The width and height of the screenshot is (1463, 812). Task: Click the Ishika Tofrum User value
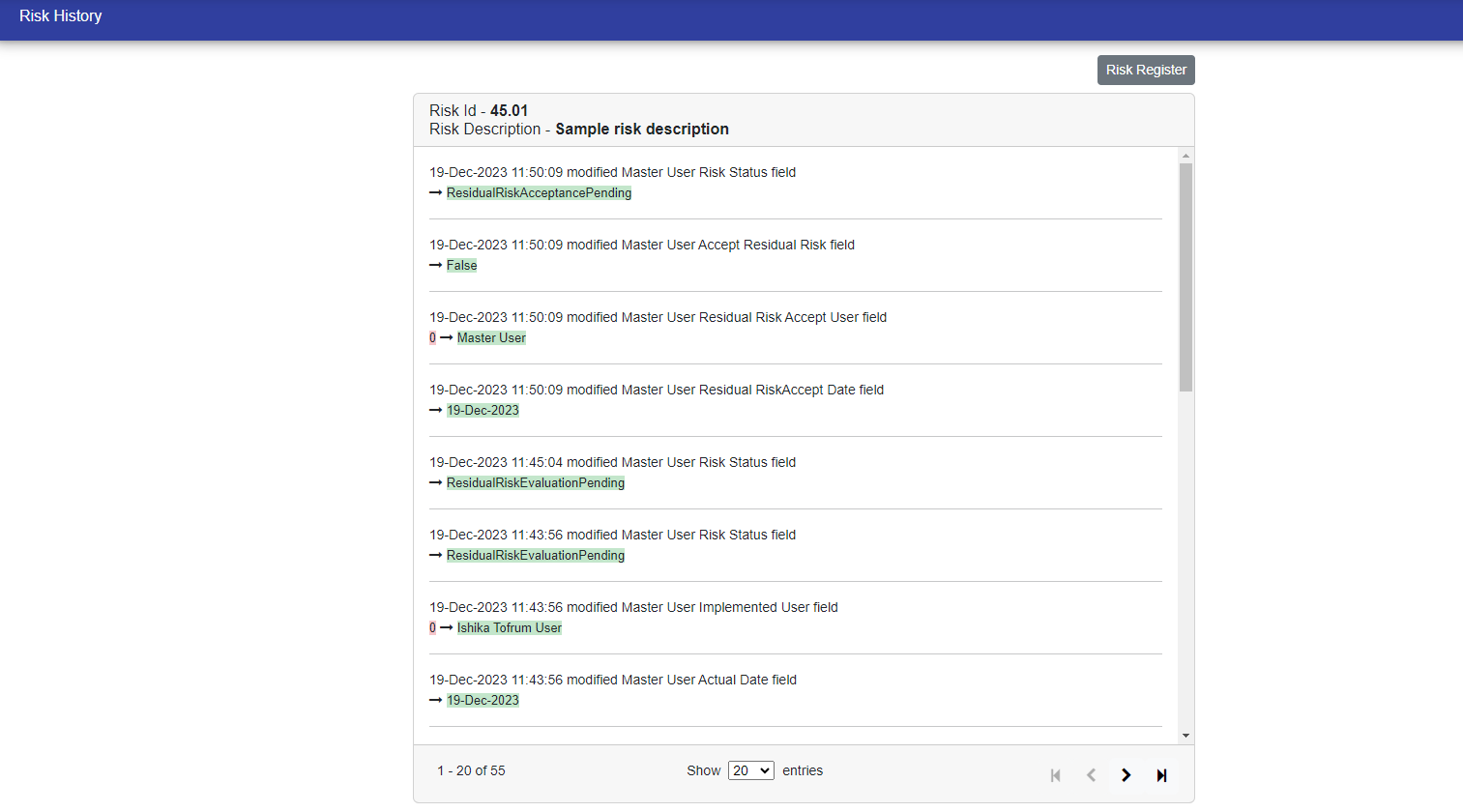[509, 628]
